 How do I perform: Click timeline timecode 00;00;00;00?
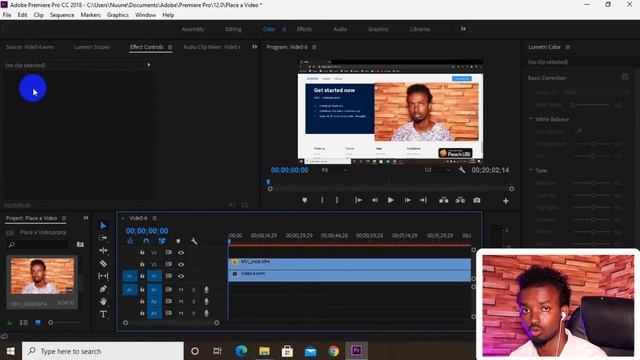pos(147,231)
